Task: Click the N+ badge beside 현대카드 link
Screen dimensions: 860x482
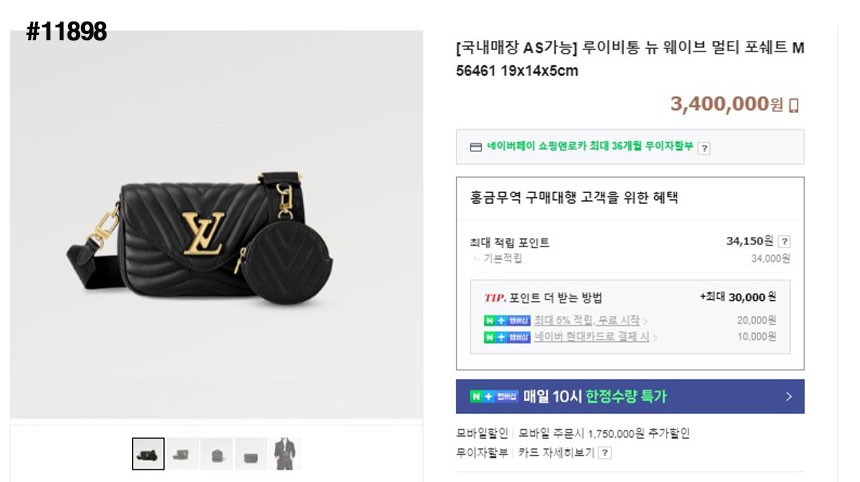Action: tap(507, 337)
